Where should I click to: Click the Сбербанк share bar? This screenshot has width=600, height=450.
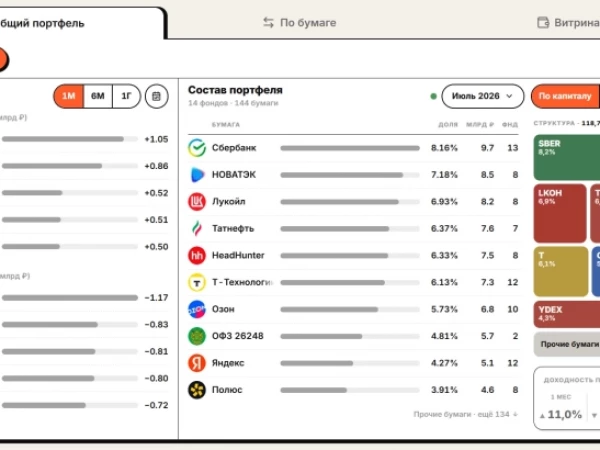coord(350,148)
